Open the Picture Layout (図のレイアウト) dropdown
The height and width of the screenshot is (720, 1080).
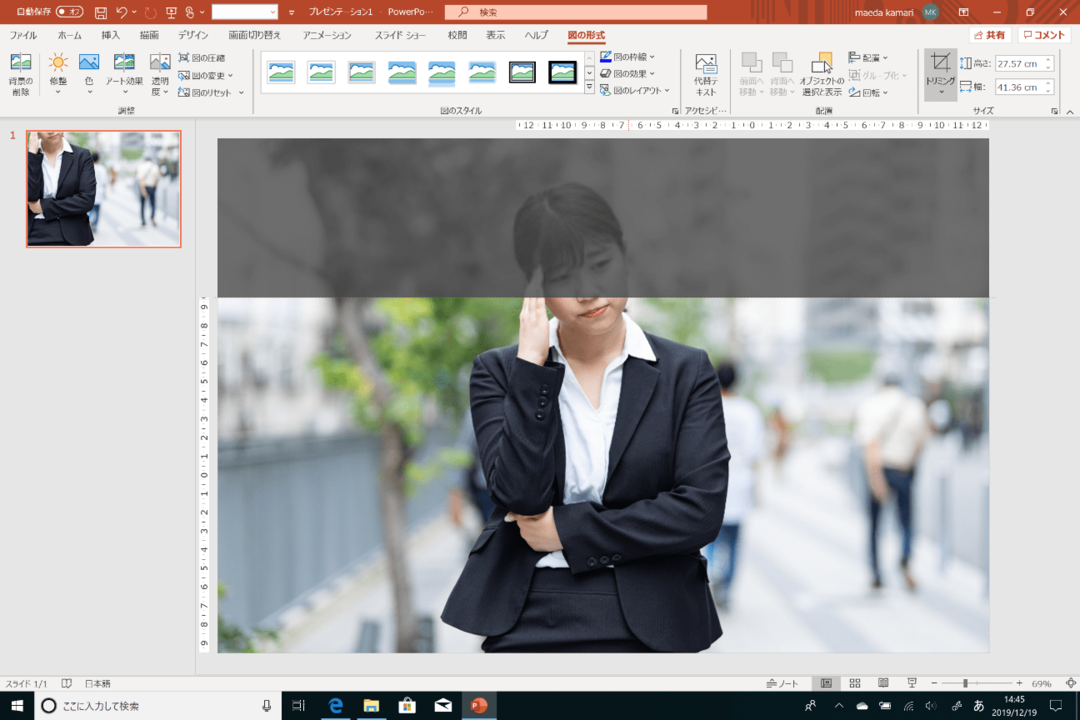634,90
